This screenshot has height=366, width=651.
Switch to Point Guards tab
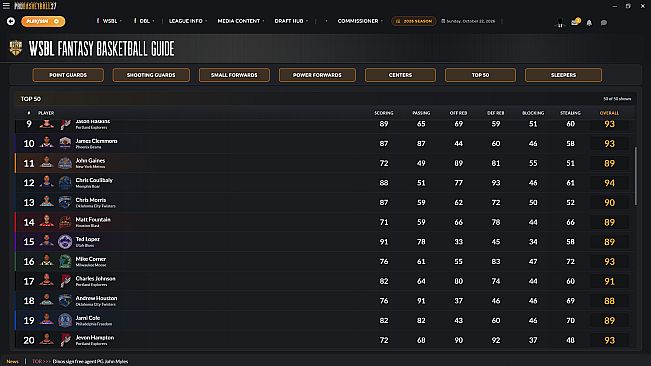point(68,75)
